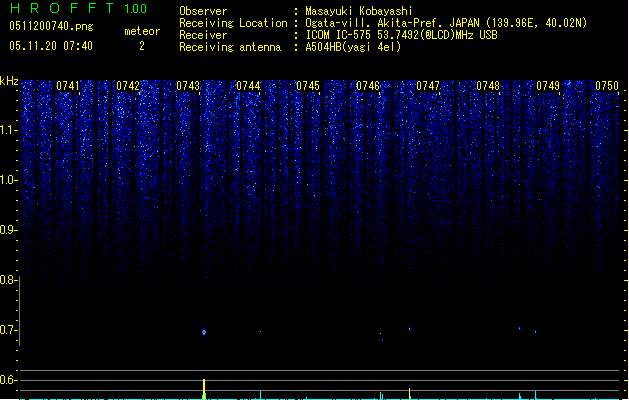This screenshot has width=629, height=400.
Task: Click the 1.0 kHz axis label
Action: pos(8,181)
